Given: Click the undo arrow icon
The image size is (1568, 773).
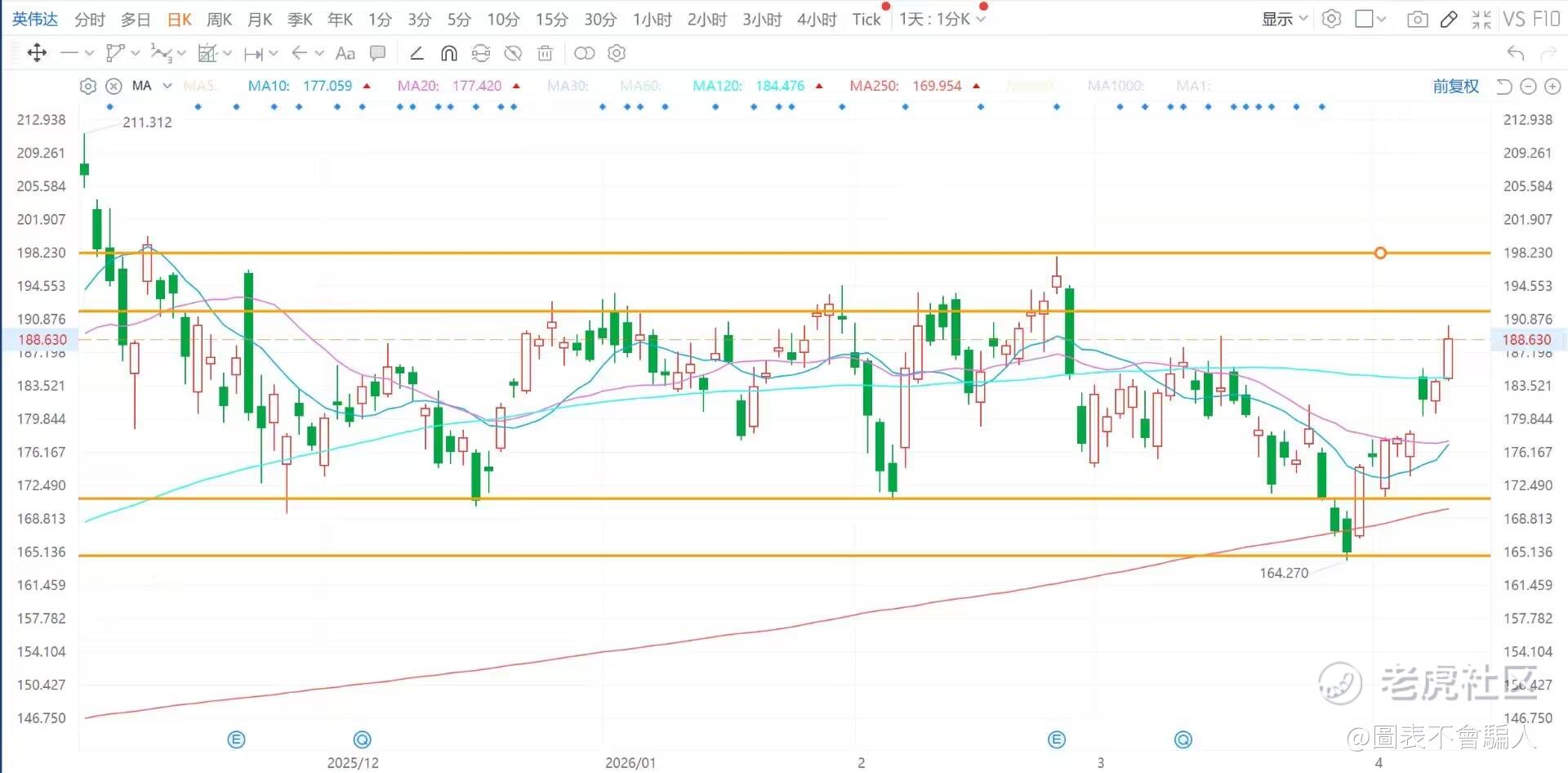Looking at the screenshot, I should coord(1516,53).
